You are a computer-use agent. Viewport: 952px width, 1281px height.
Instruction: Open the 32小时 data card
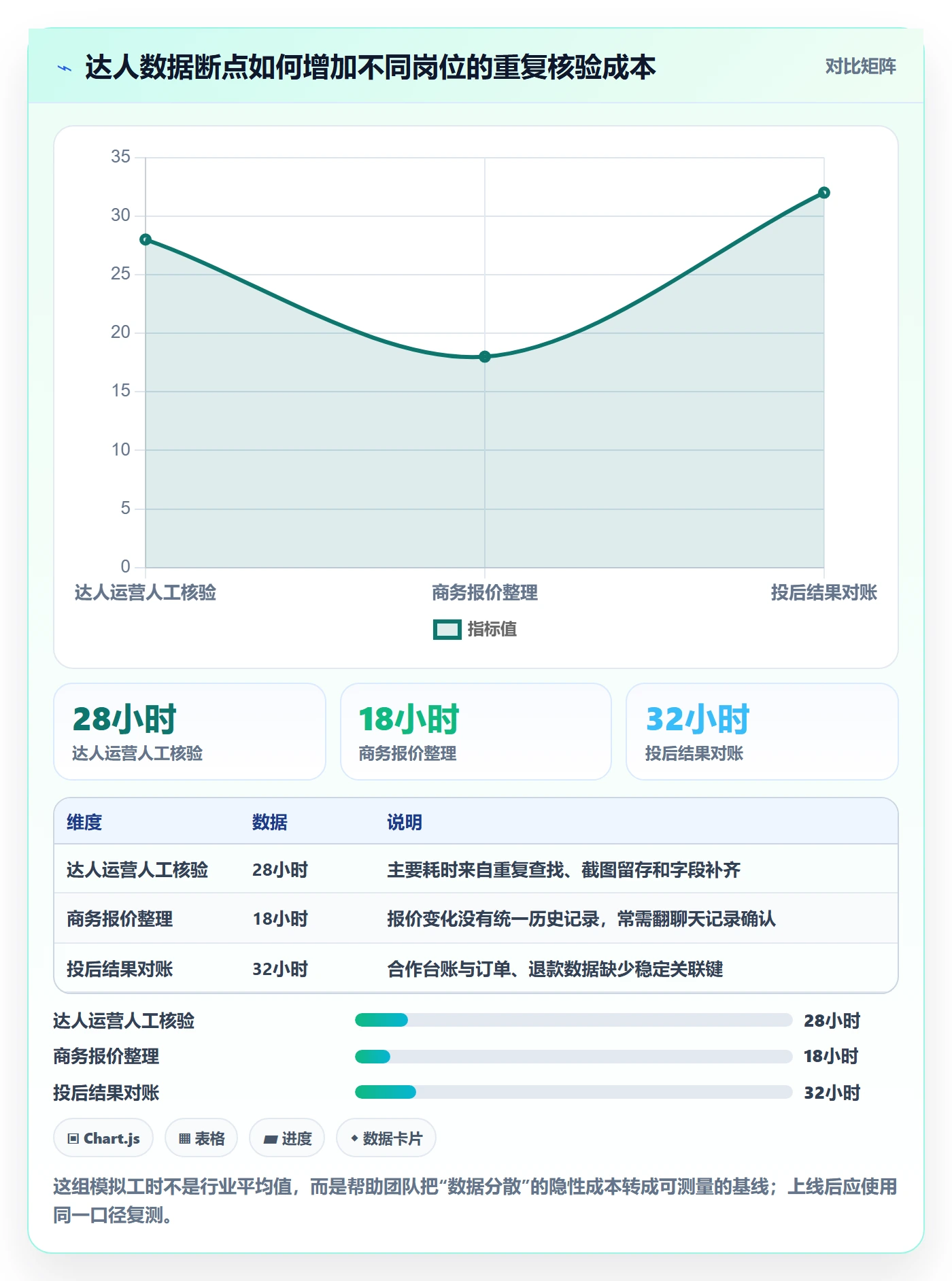[x=762, y=732]
